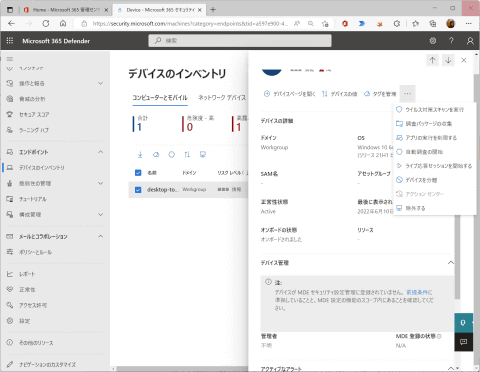This screenshot has width=480, height=372.
Task: Collapse navigation with the hamburger icon
Action: pos(10,59)
